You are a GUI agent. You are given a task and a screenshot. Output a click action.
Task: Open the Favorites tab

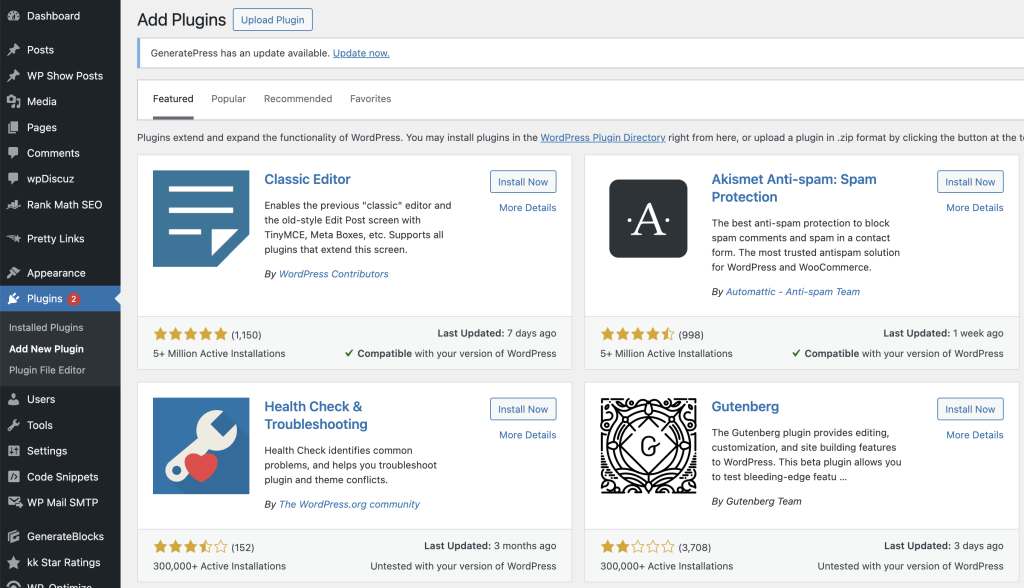(370, 99)
